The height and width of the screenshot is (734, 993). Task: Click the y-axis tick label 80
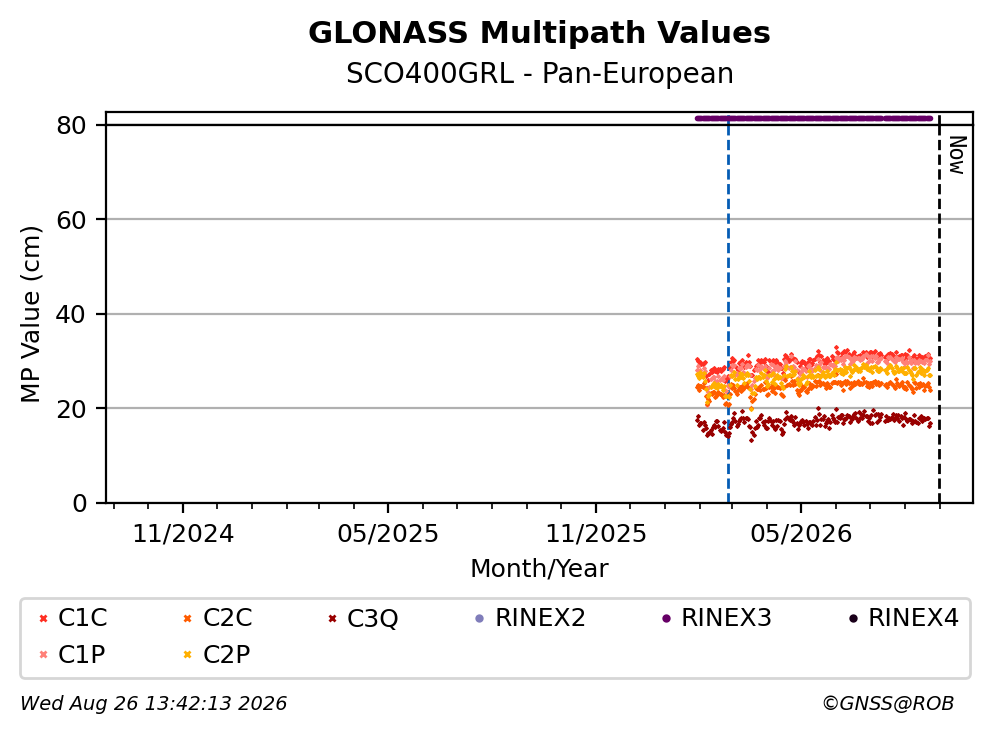[x=71, y=125]
